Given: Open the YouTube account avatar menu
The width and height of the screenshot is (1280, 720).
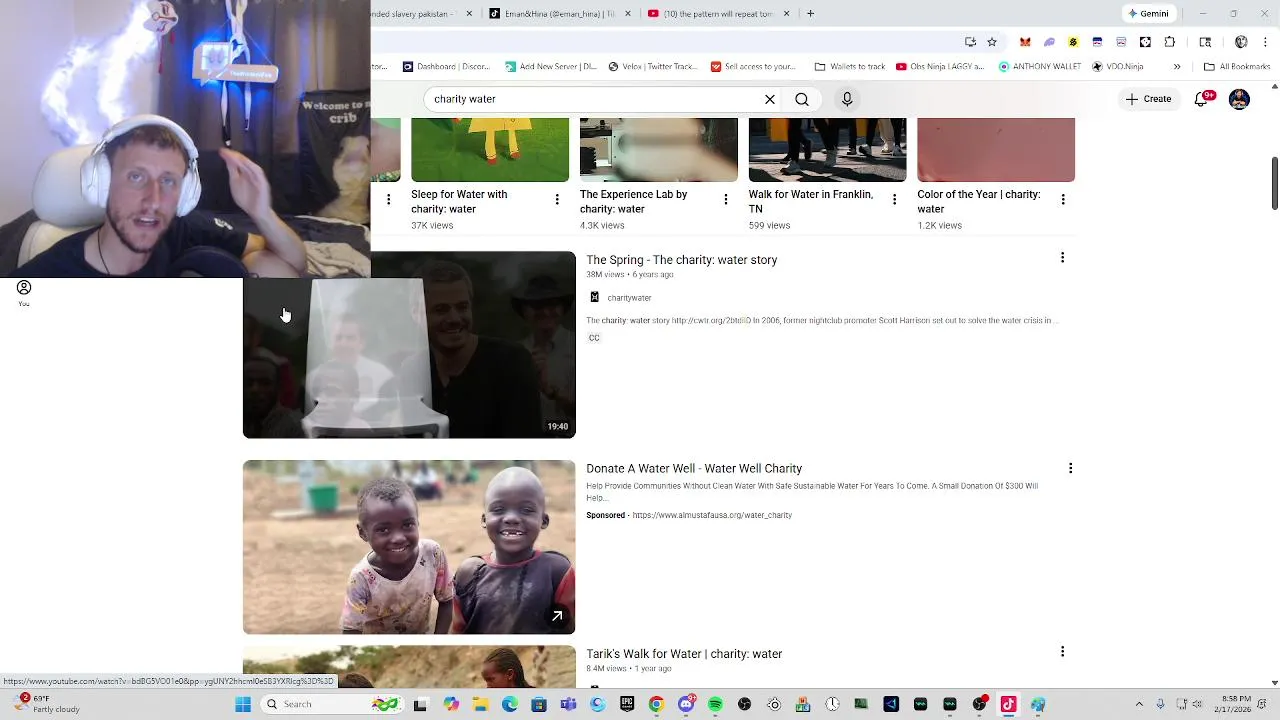Looking at the screenshot, I should coord(1239,99).
